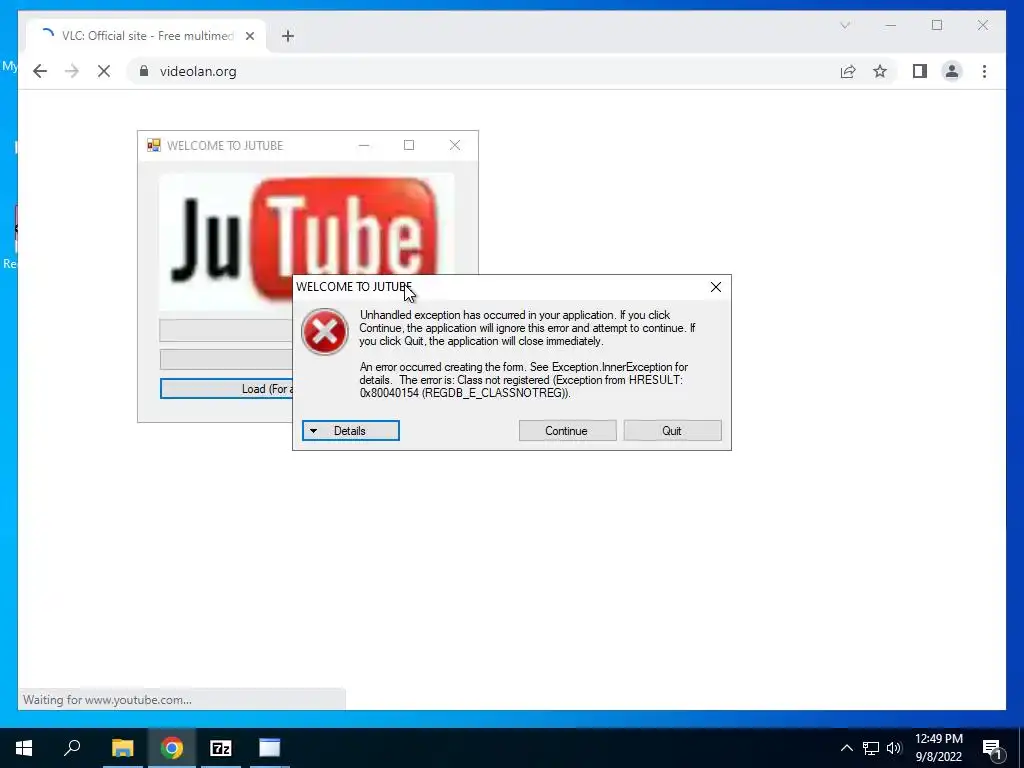Image resolution: width=1024 pixels, height=768 pixels.
Task: Open Chrome three-dot menu
Action: coord(984,71)
